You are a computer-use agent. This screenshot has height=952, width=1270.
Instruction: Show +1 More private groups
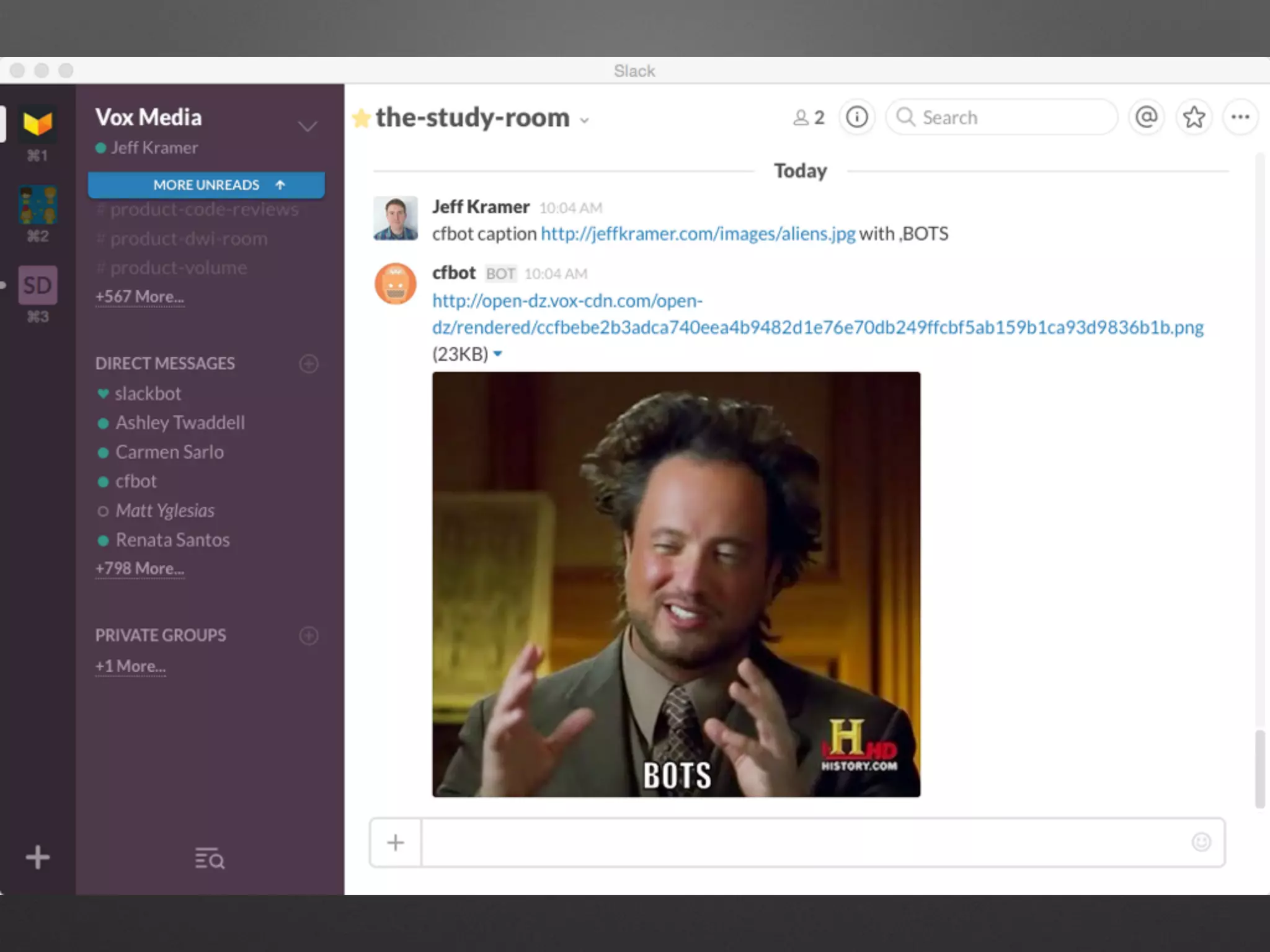coord(130,666)
